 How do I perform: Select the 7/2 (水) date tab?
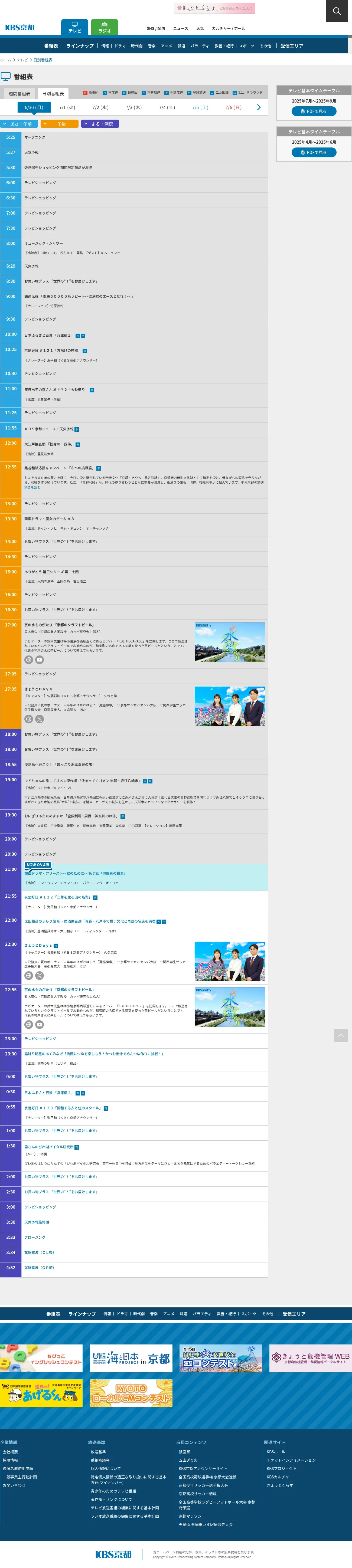coord(100,107)
